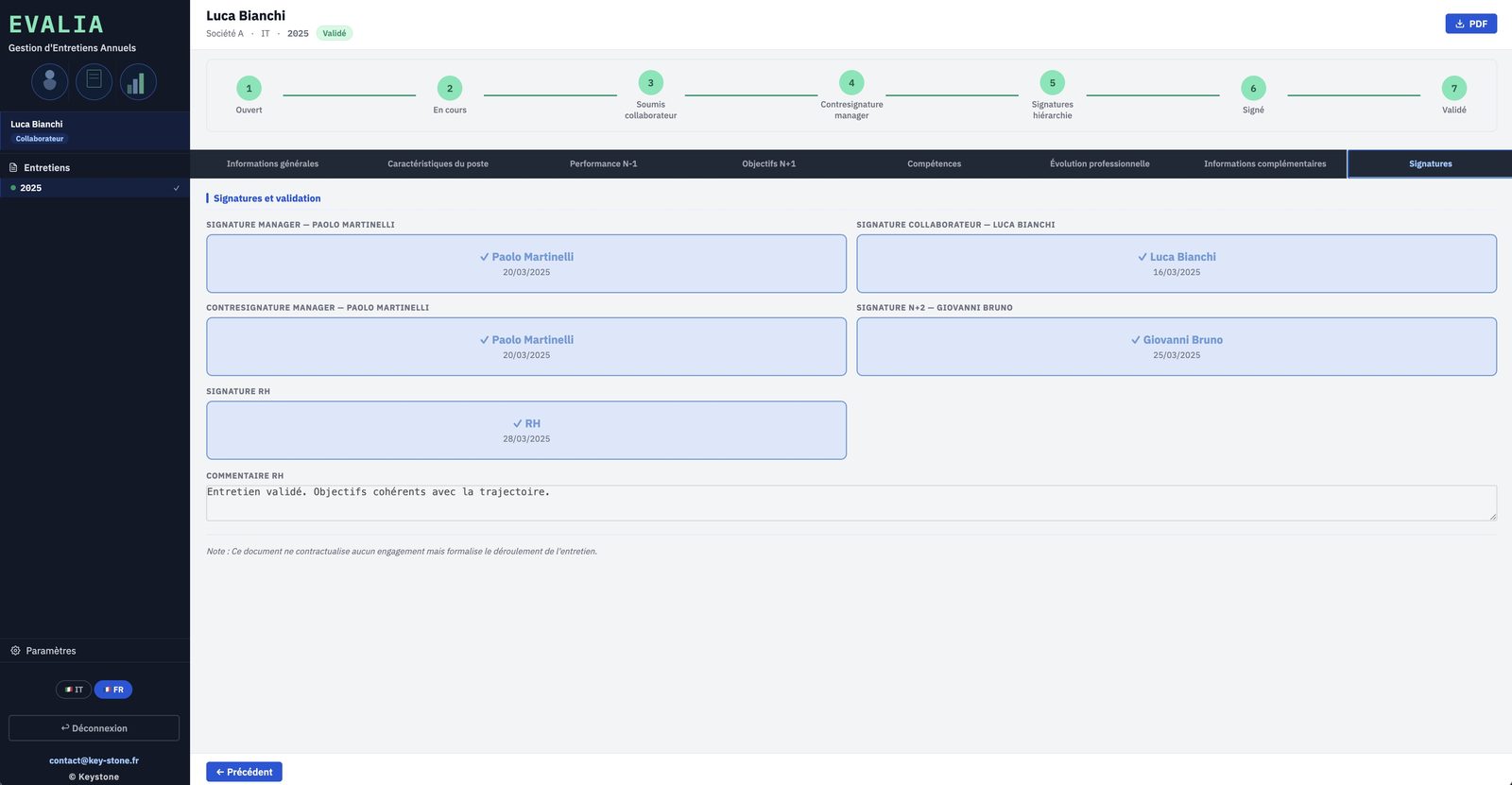The image size is (1512, 785).
Task: Open Informations complémentaires tab
Action: point(1264,163)
